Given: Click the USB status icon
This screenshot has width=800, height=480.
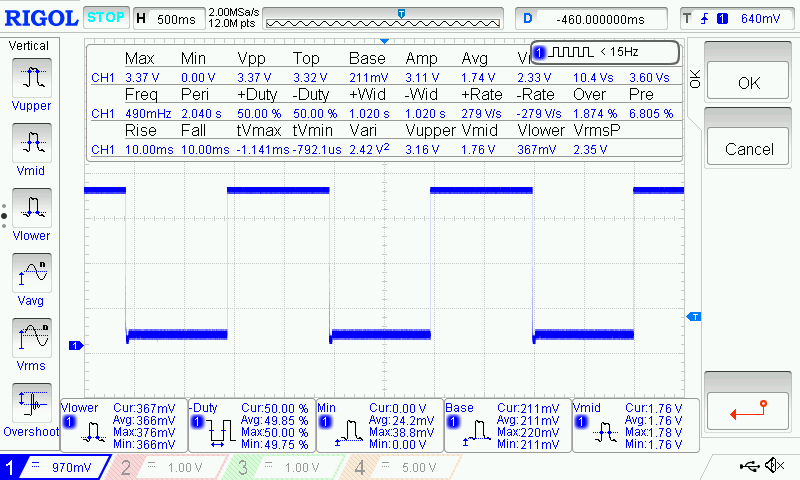Looking at the screenshot, I should tap(749, 466).
